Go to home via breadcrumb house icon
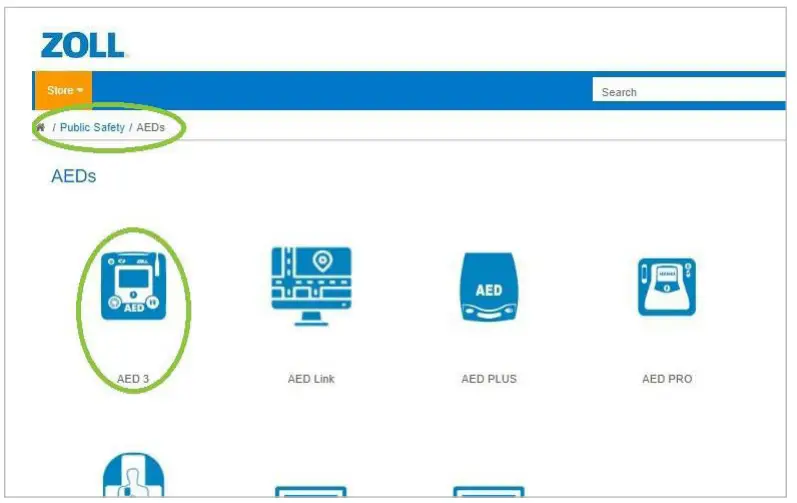The width and height of the screenshot is (797, 503). coord(41,127)
